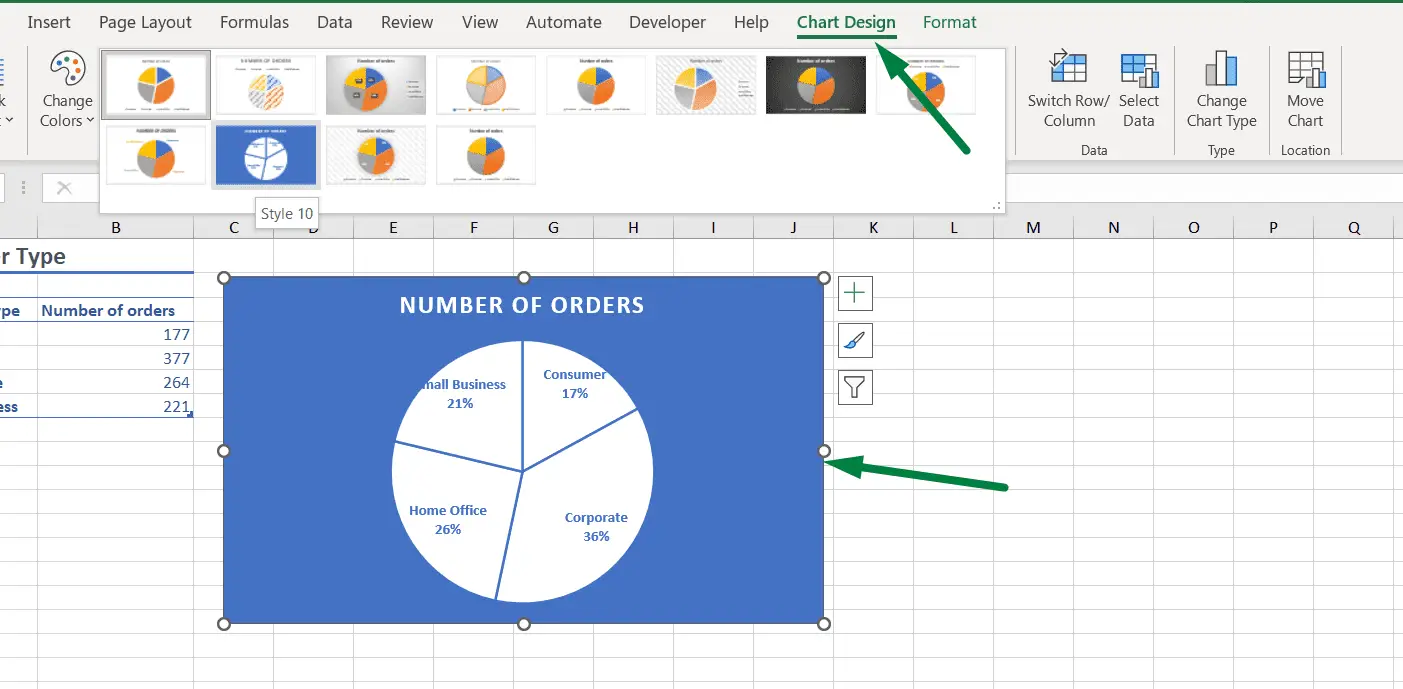Click the Number of orders header cell

(x=116, y=310)
